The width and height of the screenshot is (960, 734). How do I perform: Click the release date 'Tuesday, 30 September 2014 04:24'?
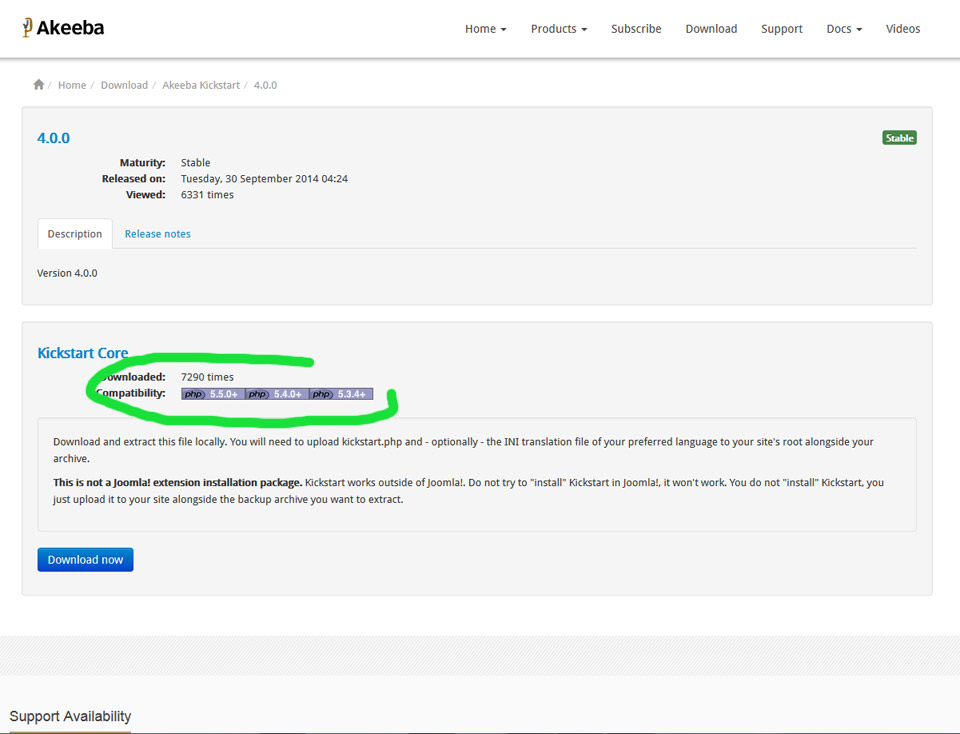[x=264, y=179]
